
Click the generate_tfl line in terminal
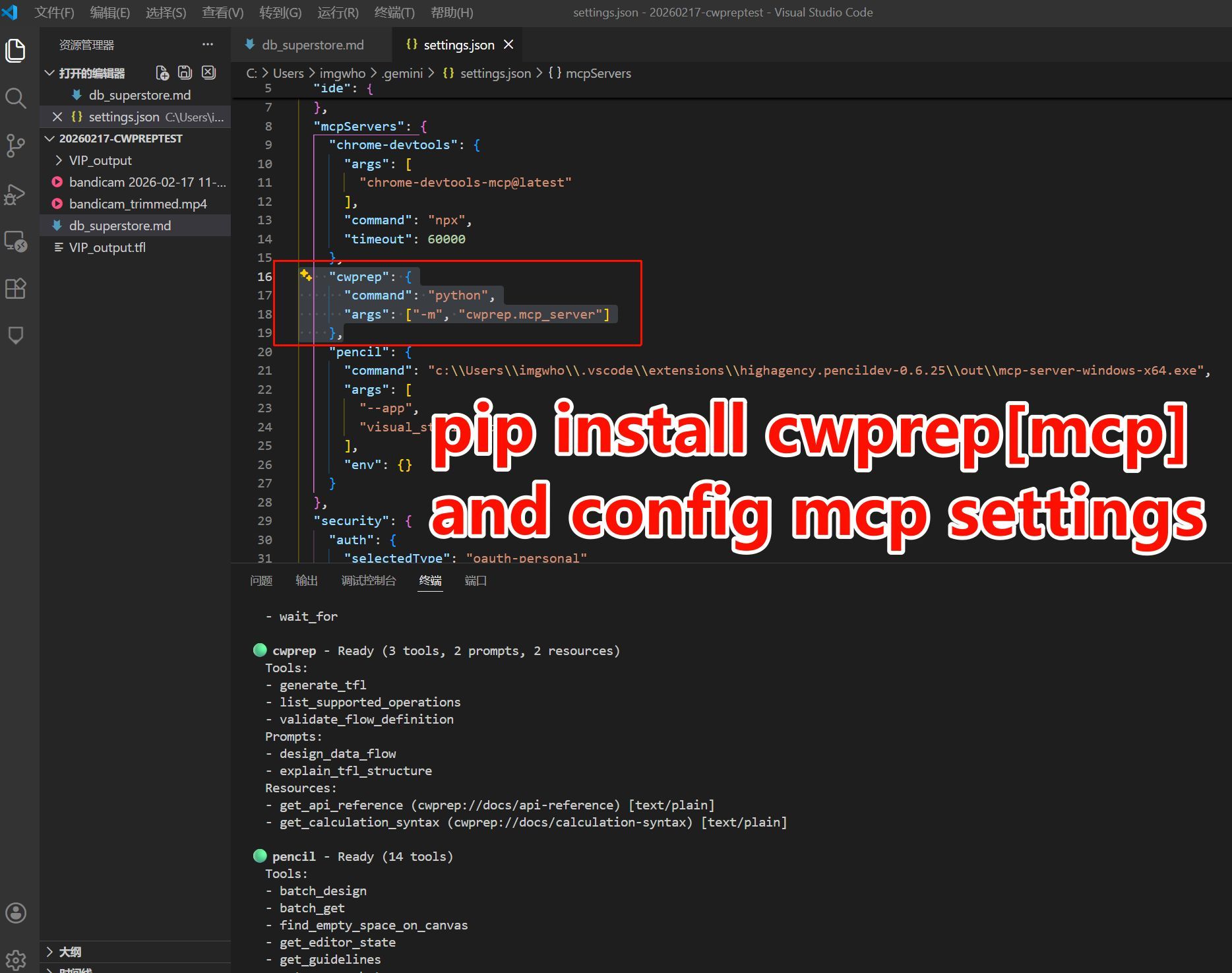(x=323, y=685)
